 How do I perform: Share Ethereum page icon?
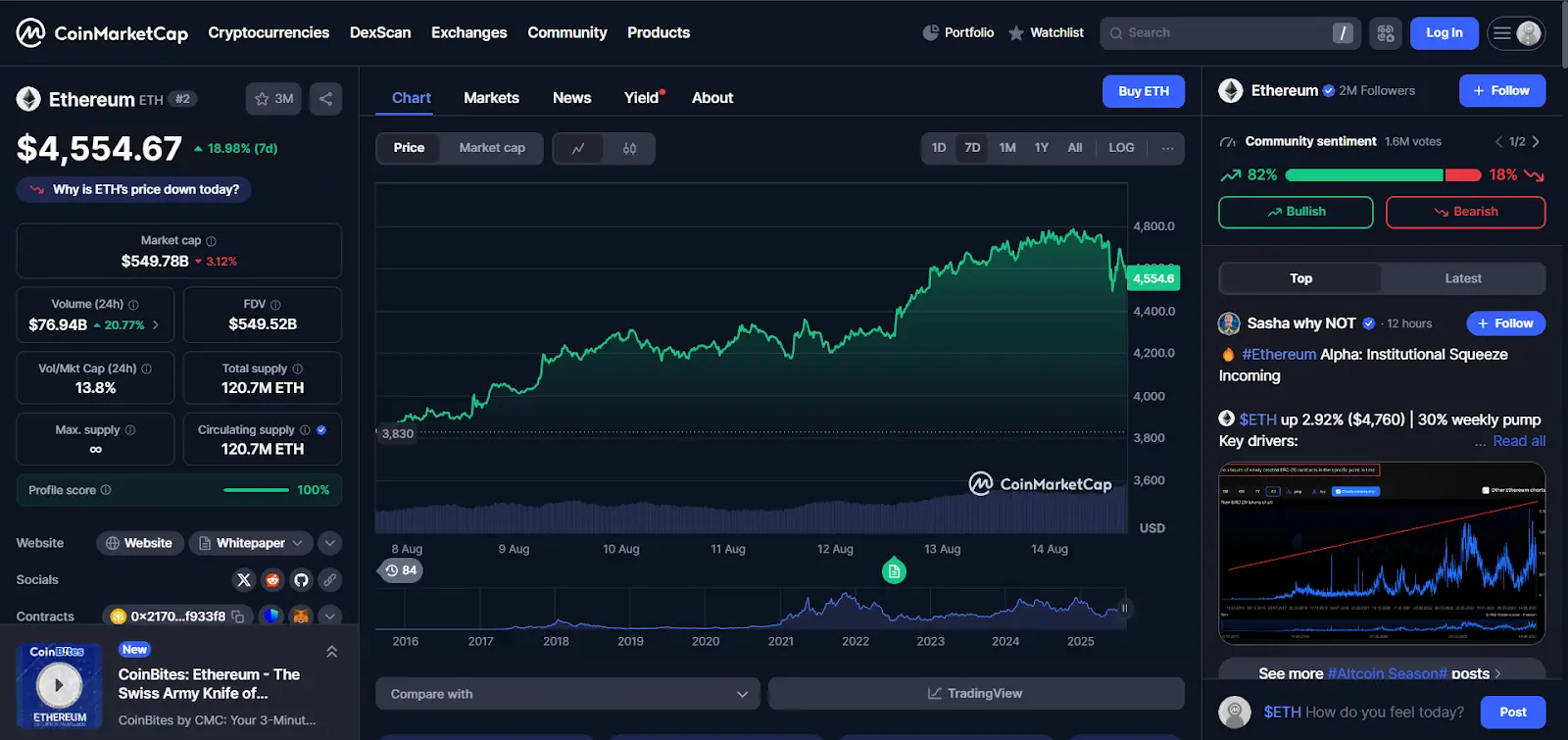[x=325, y=99]
